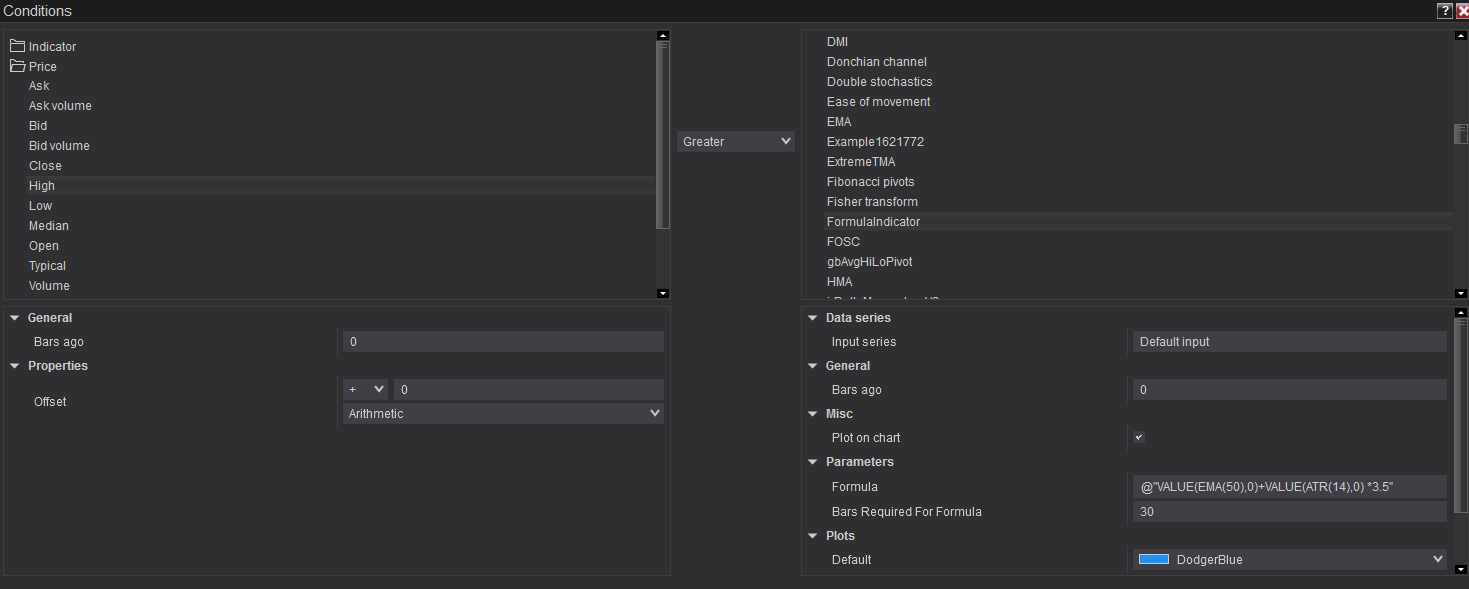Select Donchian channel indicator
This screenshot has height=589, width=1469.
877,62
